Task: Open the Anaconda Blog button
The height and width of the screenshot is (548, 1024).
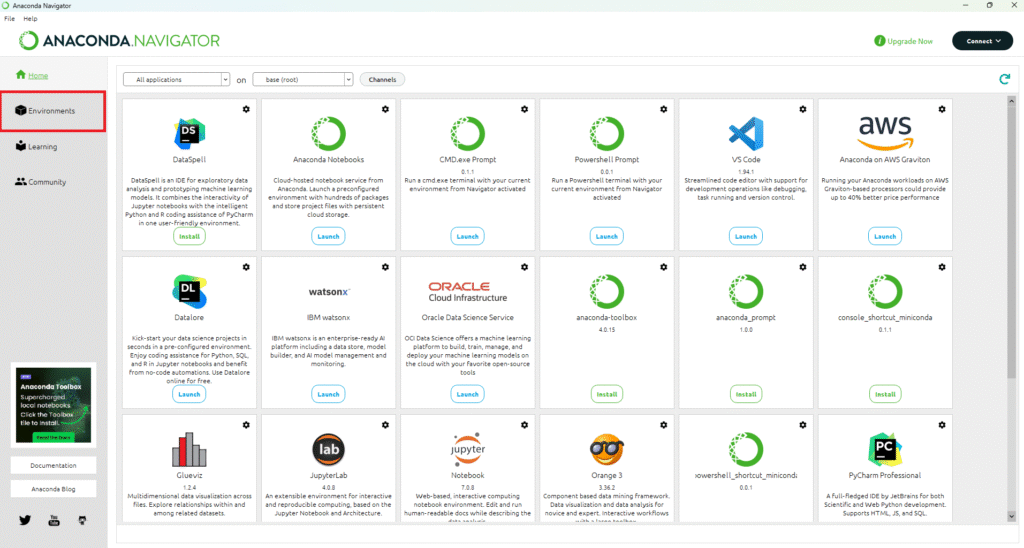Action: 54,489
